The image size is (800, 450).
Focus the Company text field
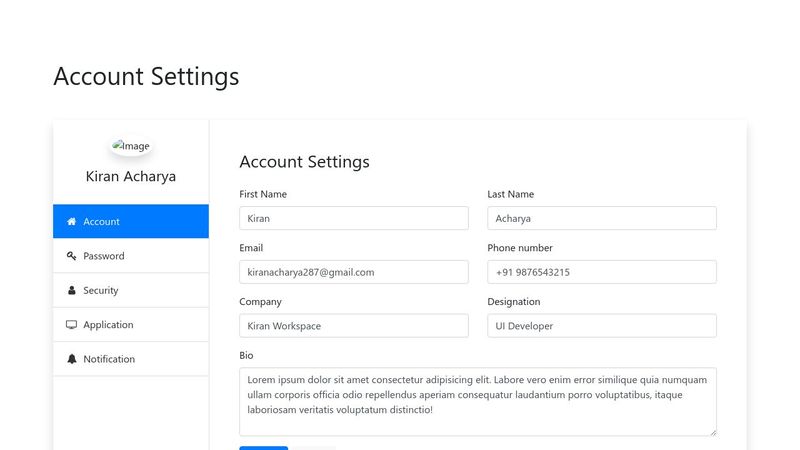click(x=354, y=326)
